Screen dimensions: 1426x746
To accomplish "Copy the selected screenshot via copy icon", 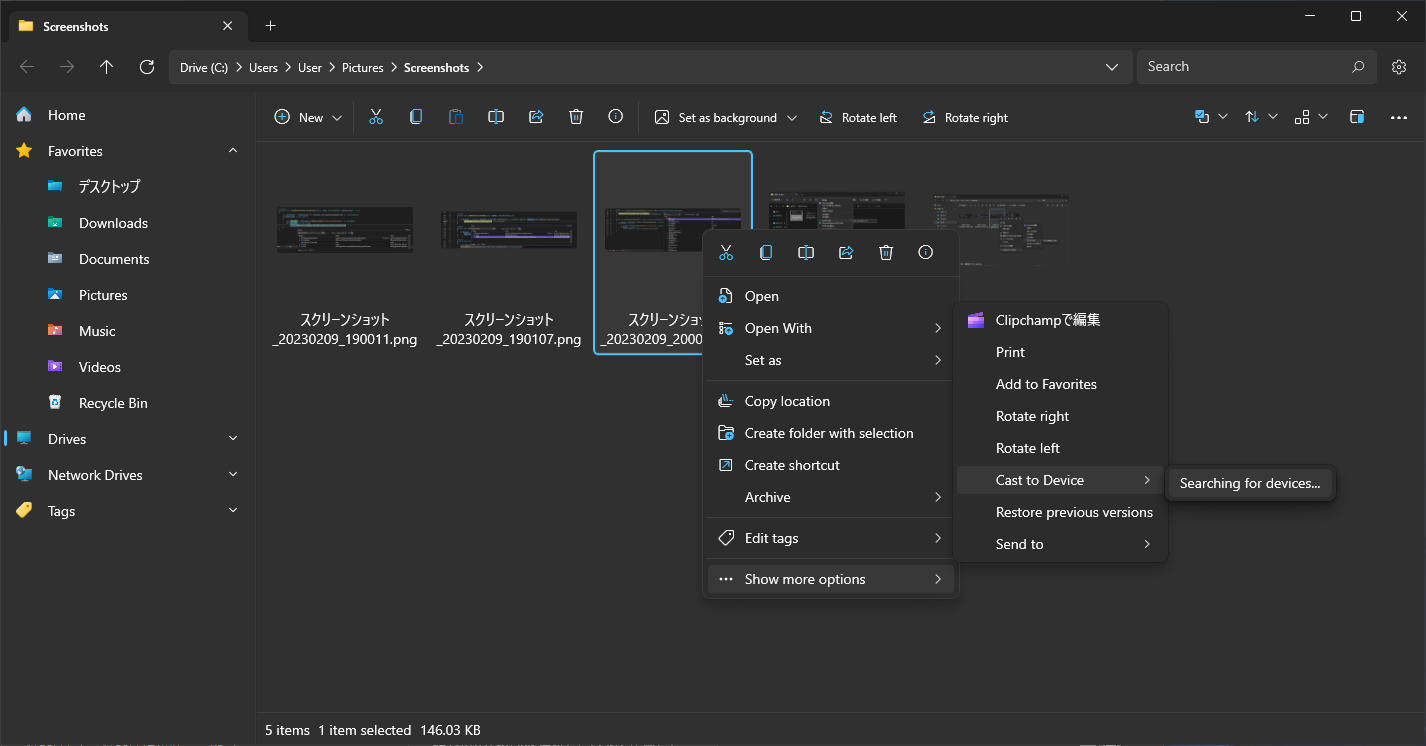I will click(x=766, y=252).
